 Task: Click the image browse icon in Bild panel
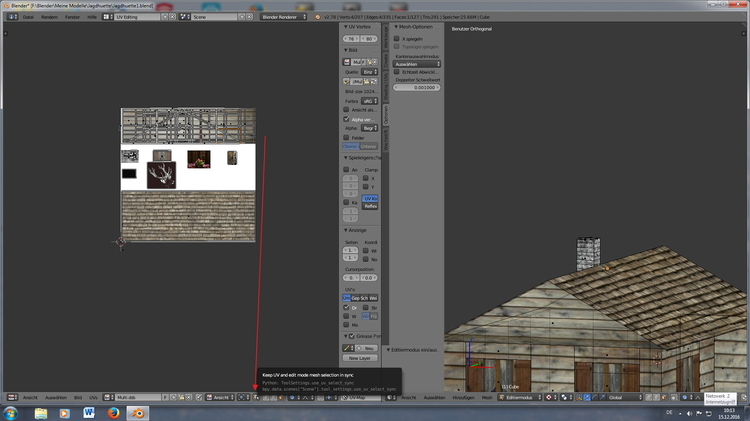(x=346, y=62)
